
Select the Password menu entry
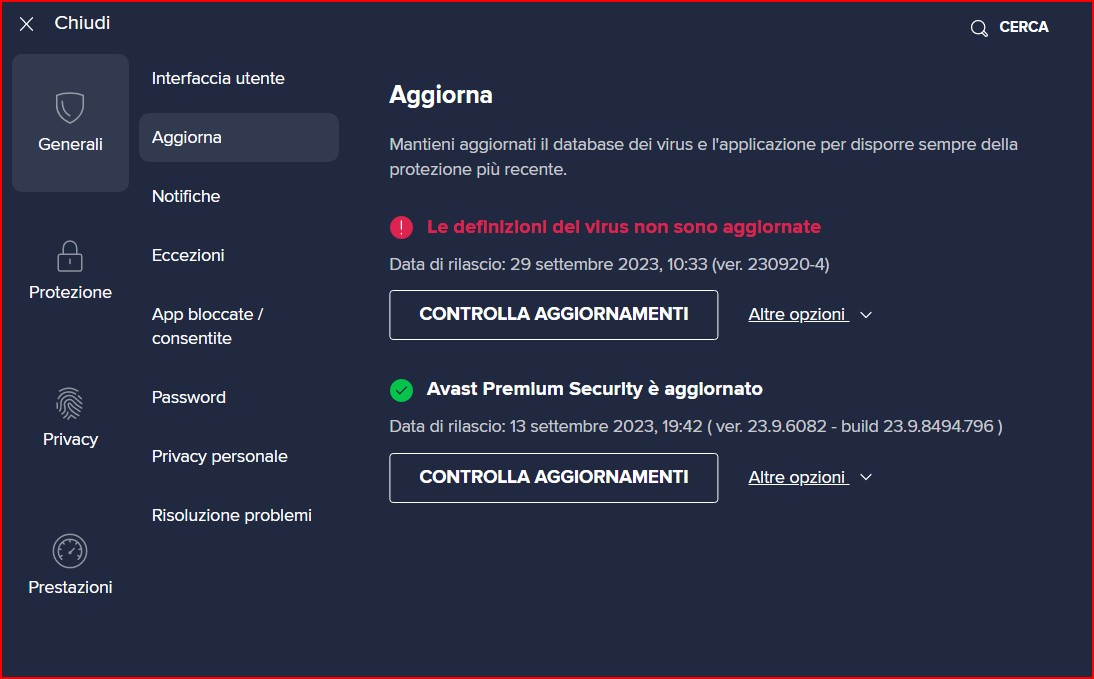point(189,397)
